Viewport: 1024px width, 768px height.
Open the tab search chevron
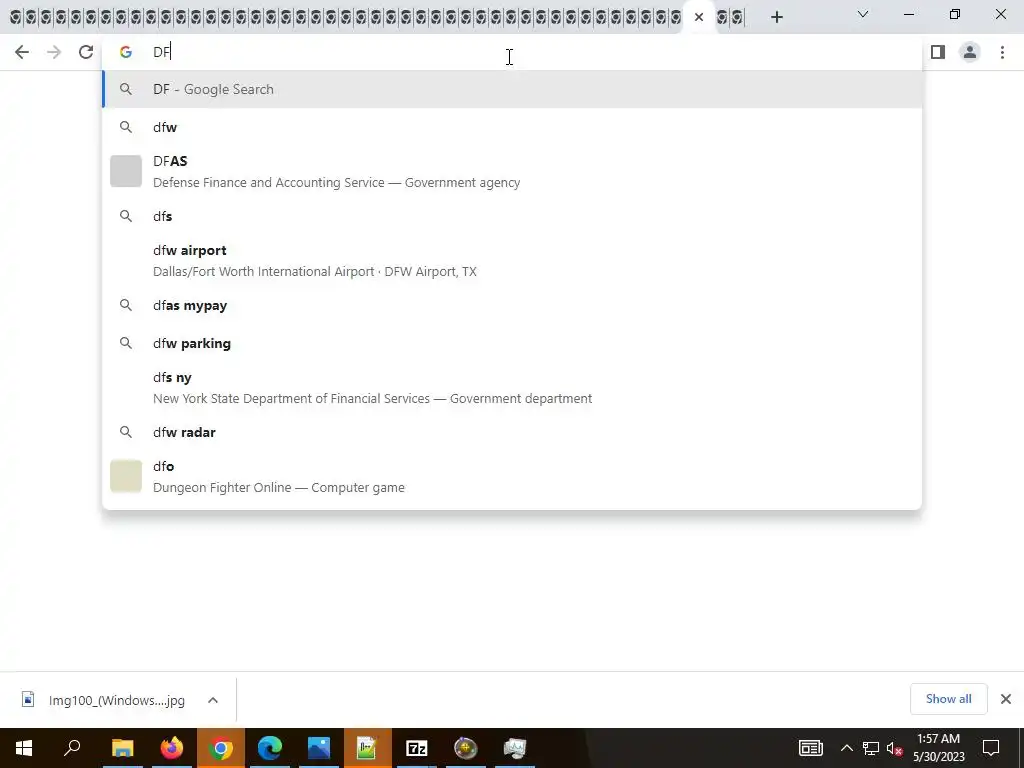point(863,14)
